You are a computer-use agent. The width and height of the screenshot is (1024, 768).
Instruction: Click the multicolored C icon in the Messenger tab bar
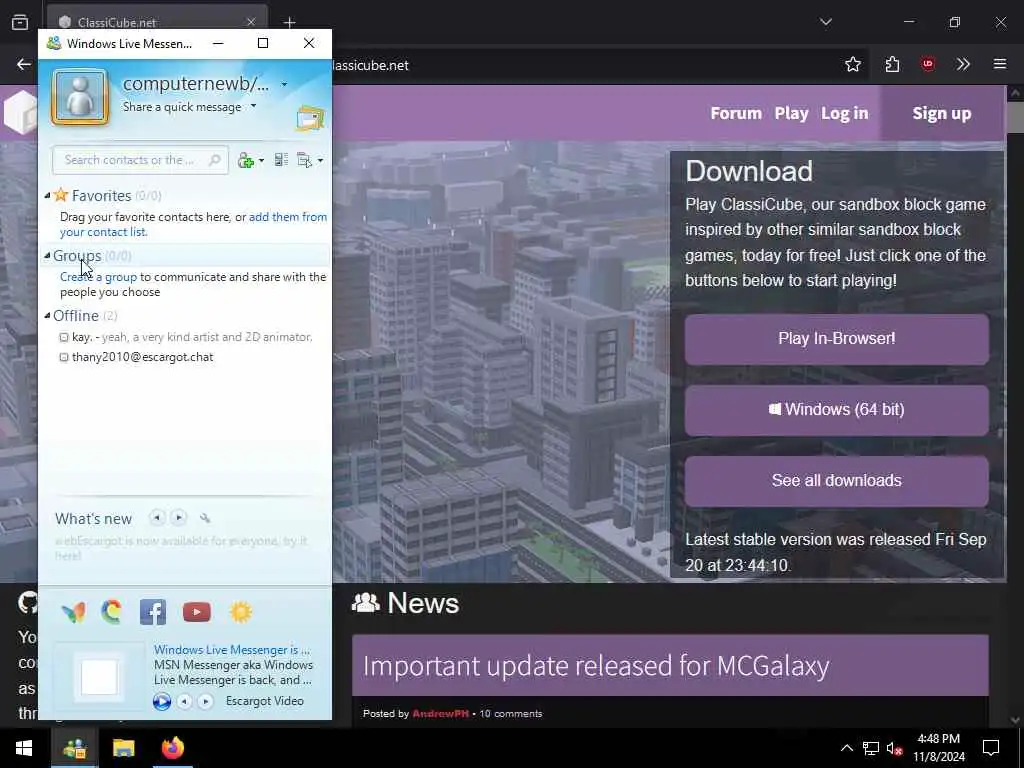click(112, 612)
